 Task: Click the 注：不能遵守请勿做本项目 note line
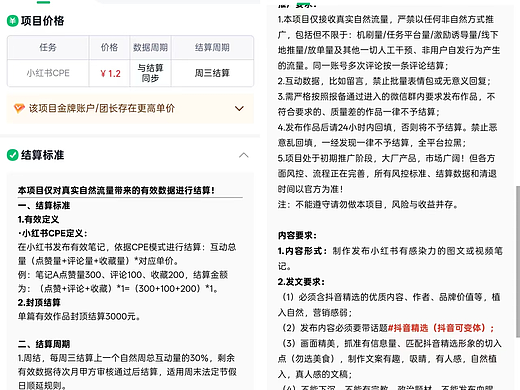(x=368, y=204)
